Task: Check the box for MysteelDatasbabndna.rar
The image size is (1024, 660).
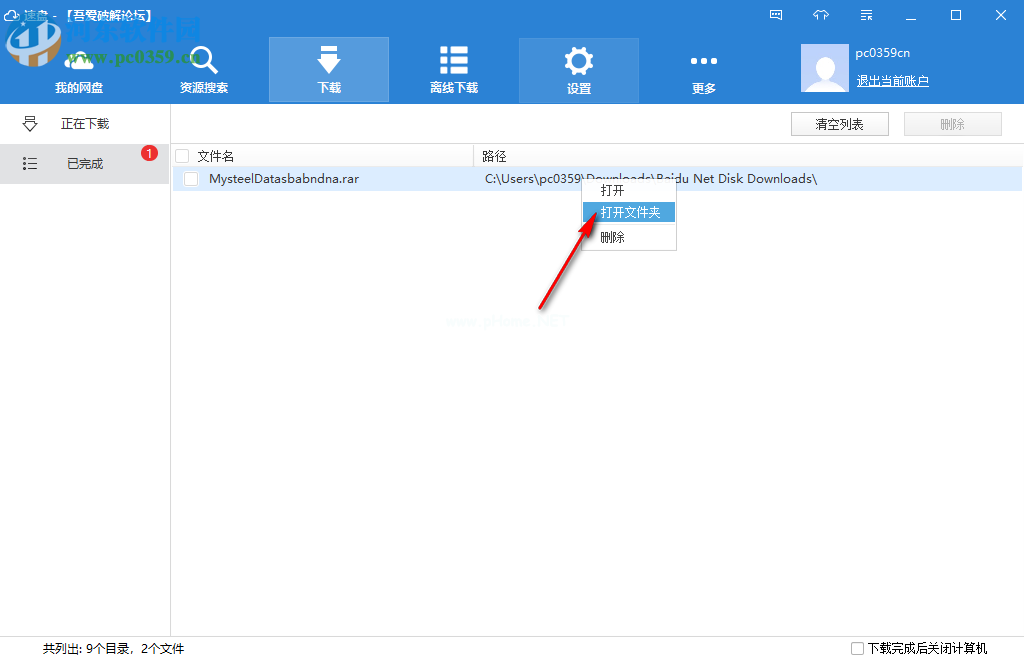Action: 191,179
